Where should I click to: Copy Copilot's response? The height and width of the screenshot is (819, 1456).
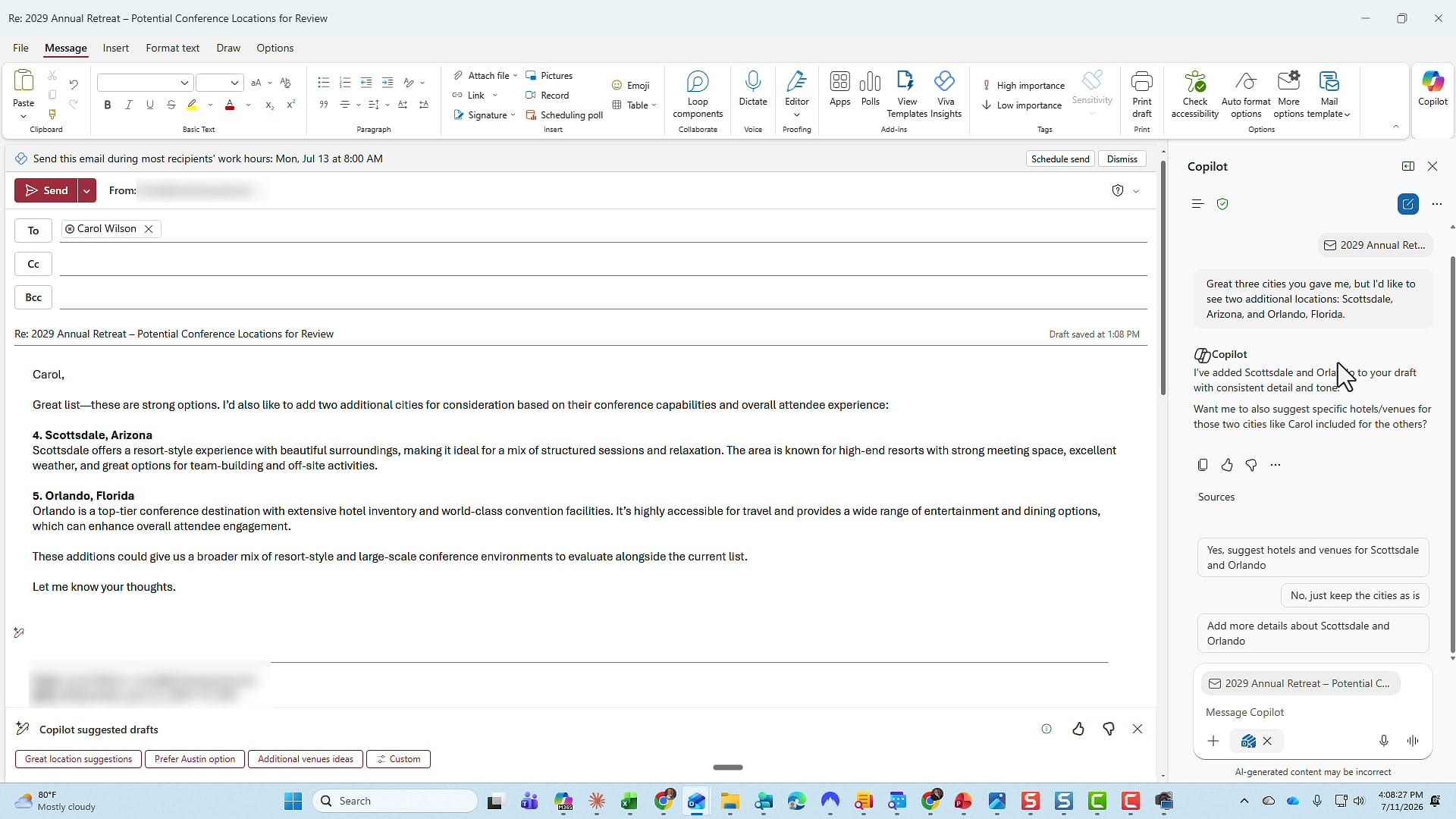pyautogui.click(x=1202, y=465)
